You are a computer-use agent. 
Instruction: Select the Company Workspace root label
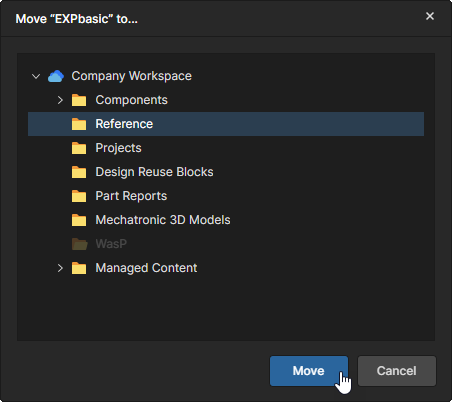click(132, 76)
